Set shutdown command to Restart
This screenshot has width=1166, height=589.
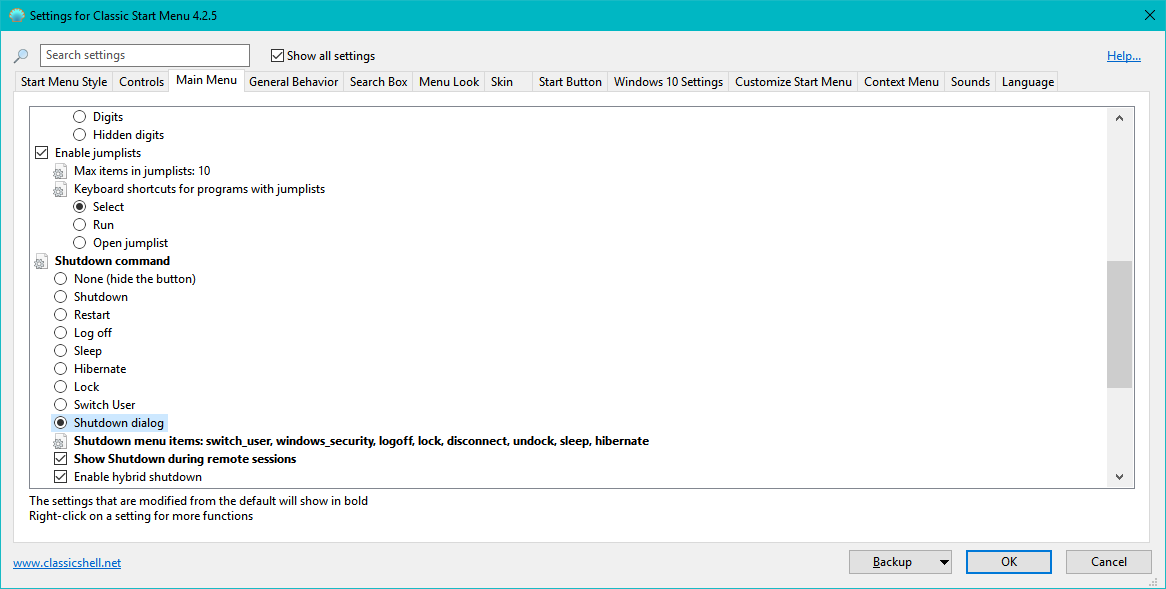61,315
